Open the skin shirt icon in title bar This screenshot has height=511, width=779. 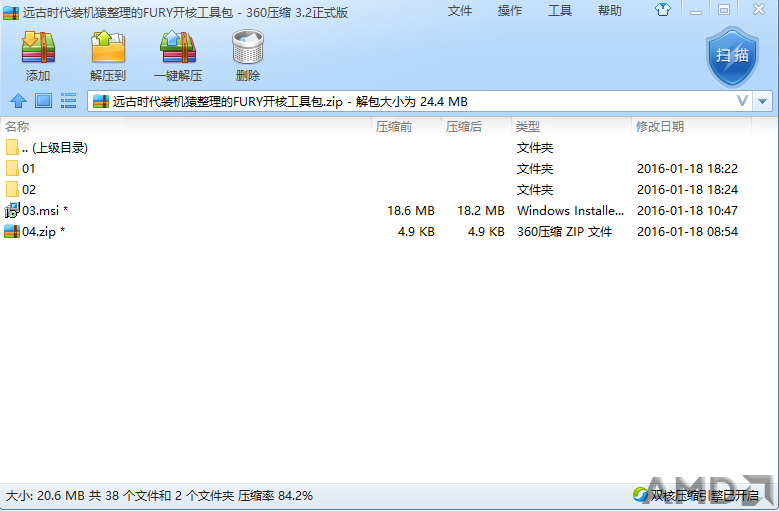[662, 9]
